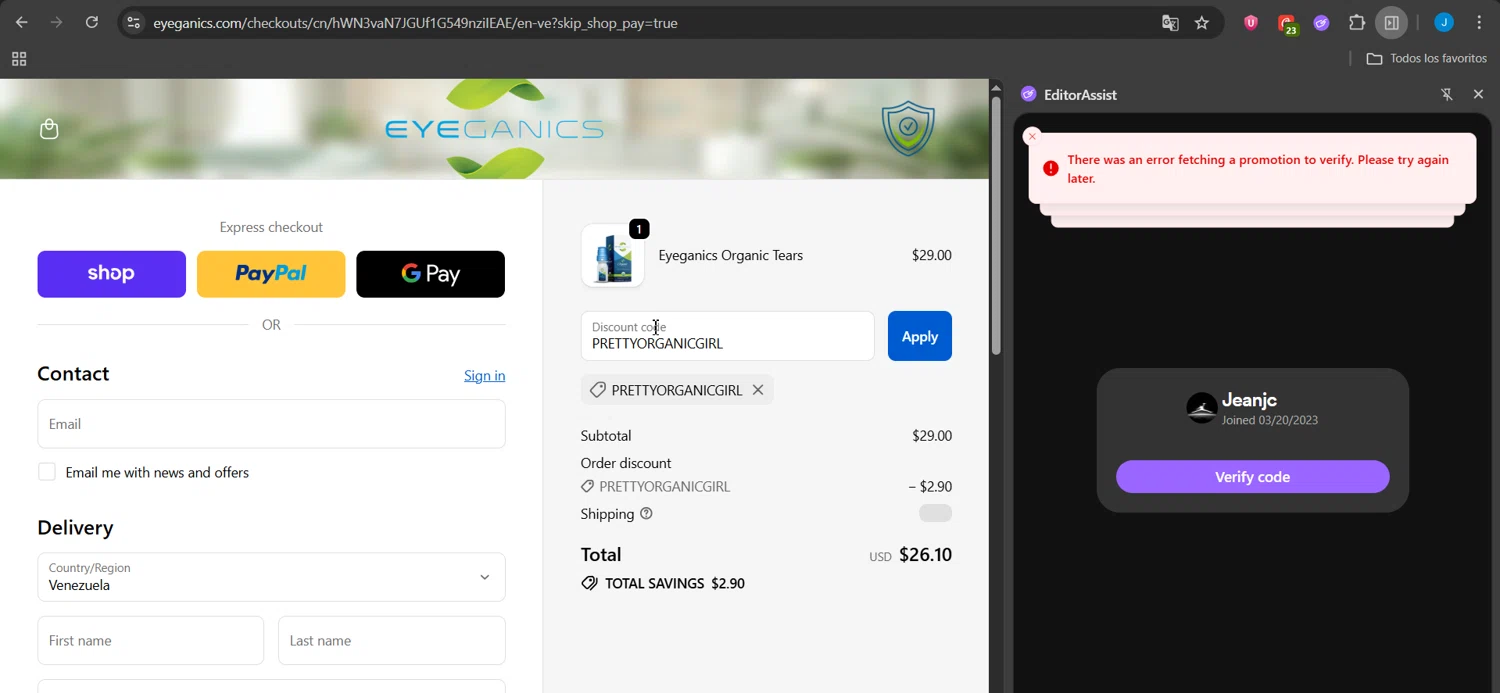Open the red shield extension icon
The height and width of the screenshot is (693, 1500).
click(x=1251, y=23)
